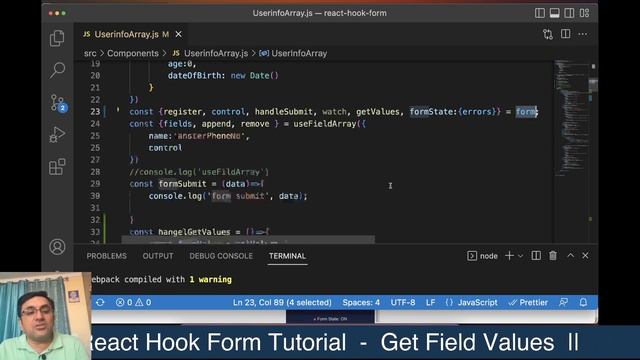This screenshot has width=640, height=360.
Task: Switch to the OUTPUT panel tab
Action: coord(158,256)
